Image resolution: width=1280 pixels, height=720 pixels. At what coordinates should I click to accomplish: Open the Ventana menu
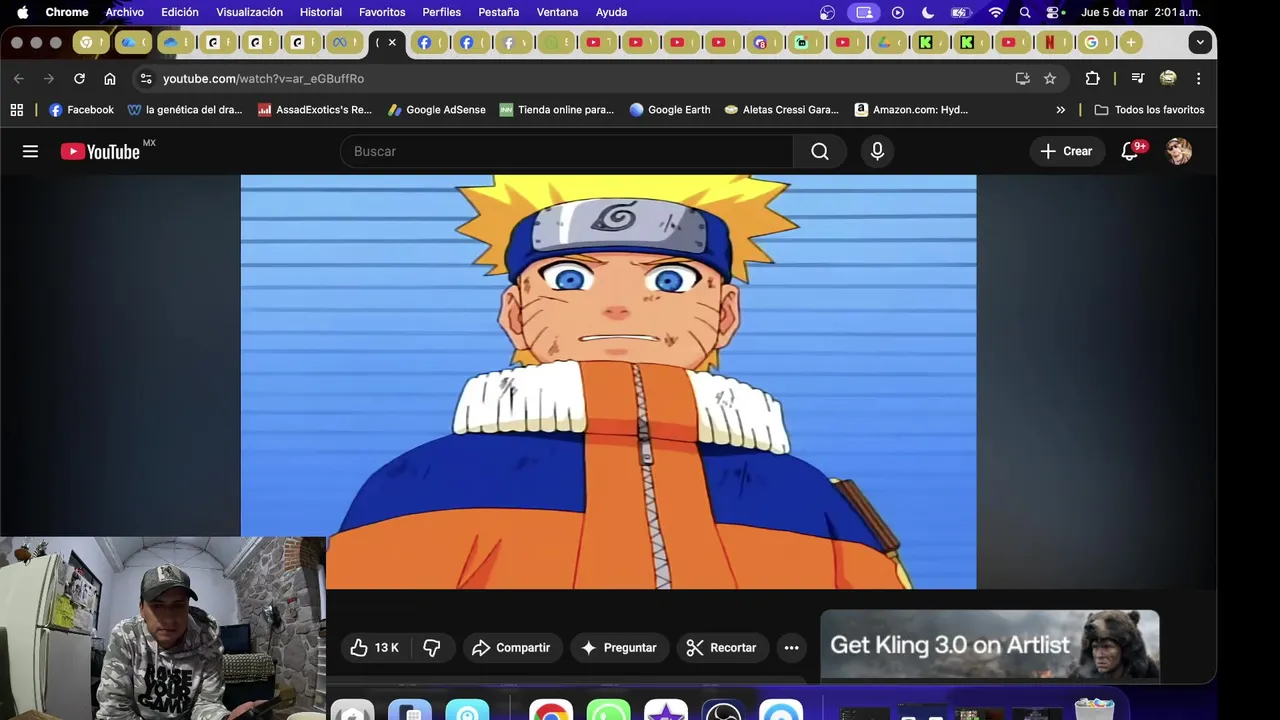(558, 12)
